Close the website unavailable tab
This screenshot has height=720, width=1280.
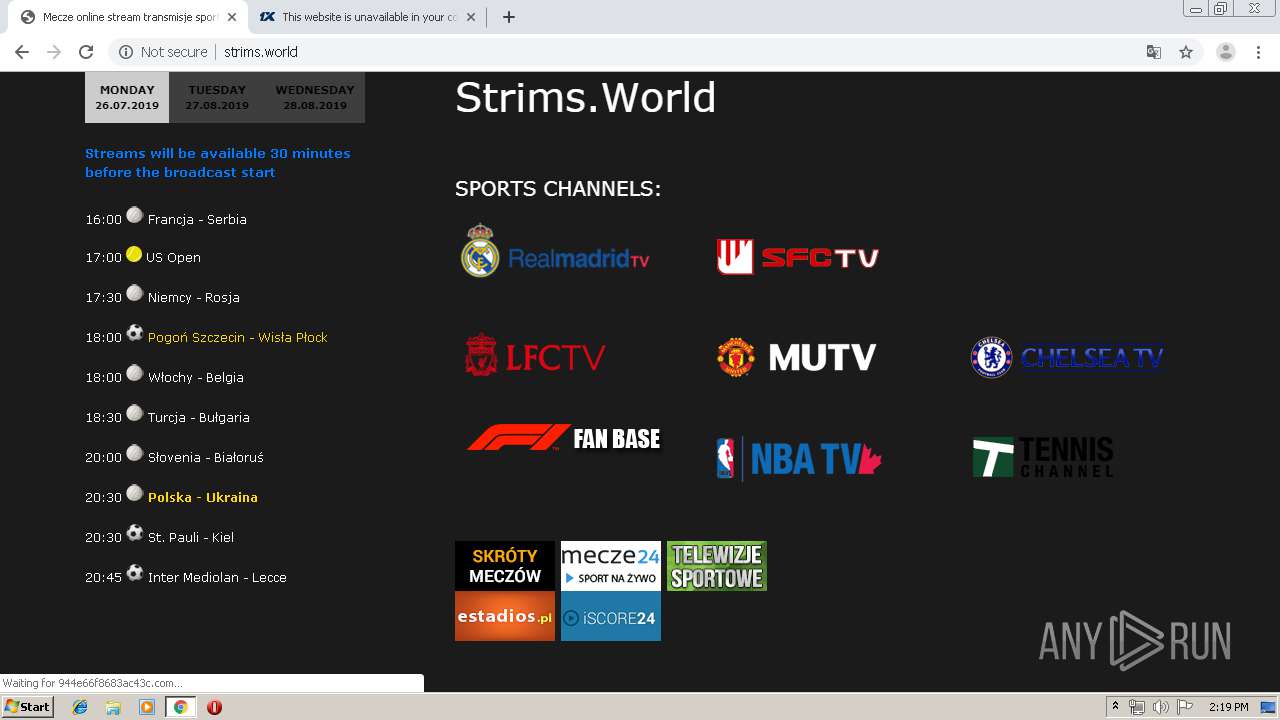(472, 17)
